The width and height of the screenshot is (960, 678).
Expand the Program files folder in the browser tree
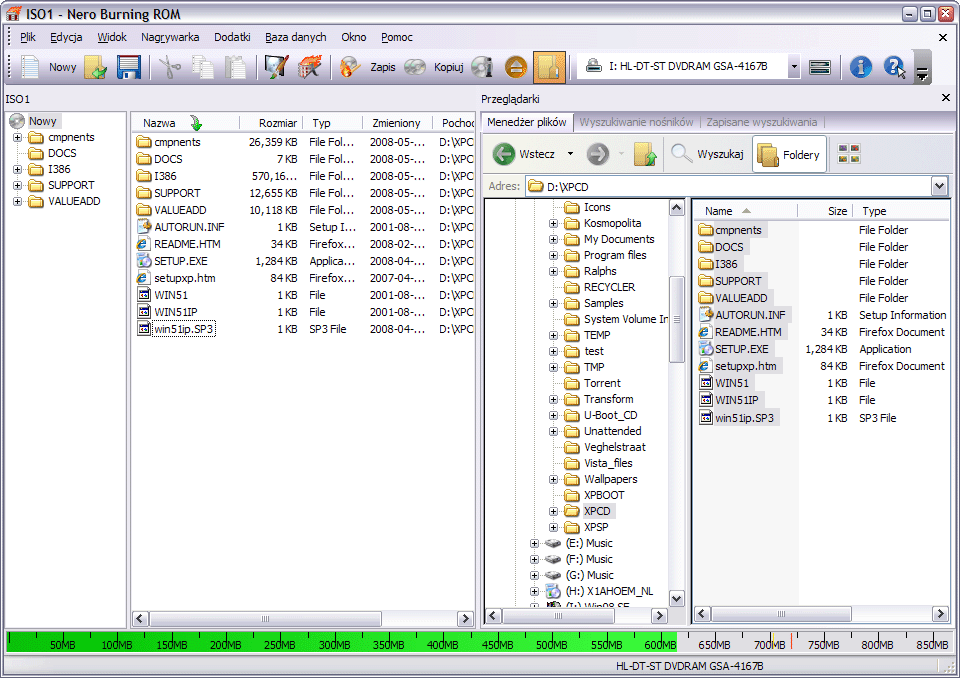[553, 255]
